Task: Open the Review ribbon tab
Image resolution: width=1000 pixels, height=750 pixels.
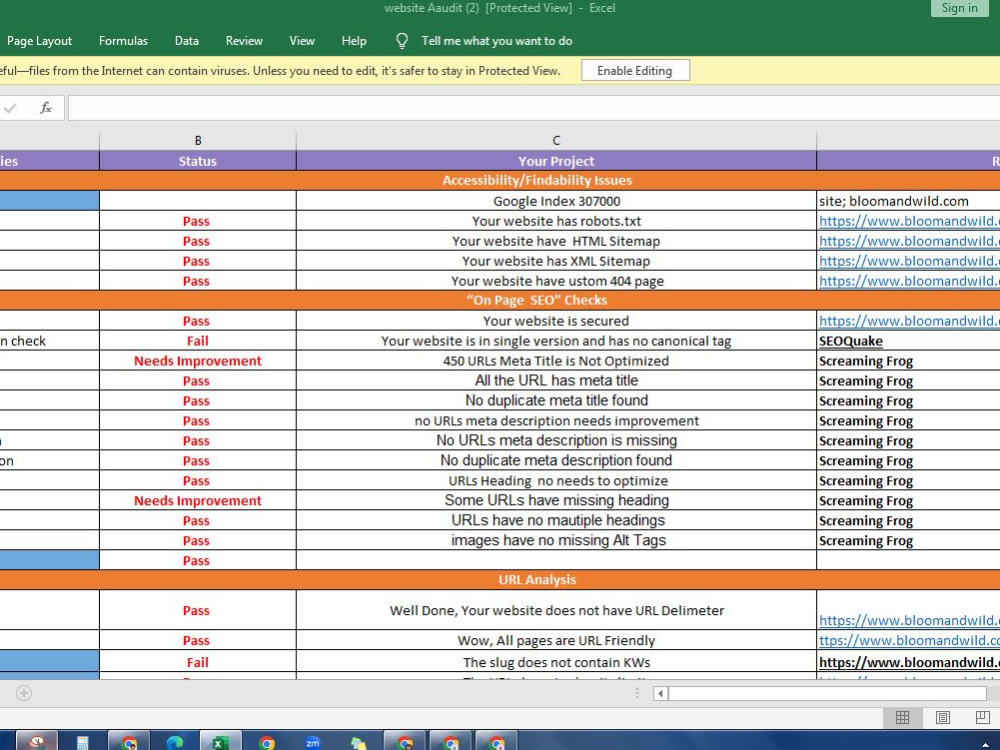Action: tap(244, 41)
